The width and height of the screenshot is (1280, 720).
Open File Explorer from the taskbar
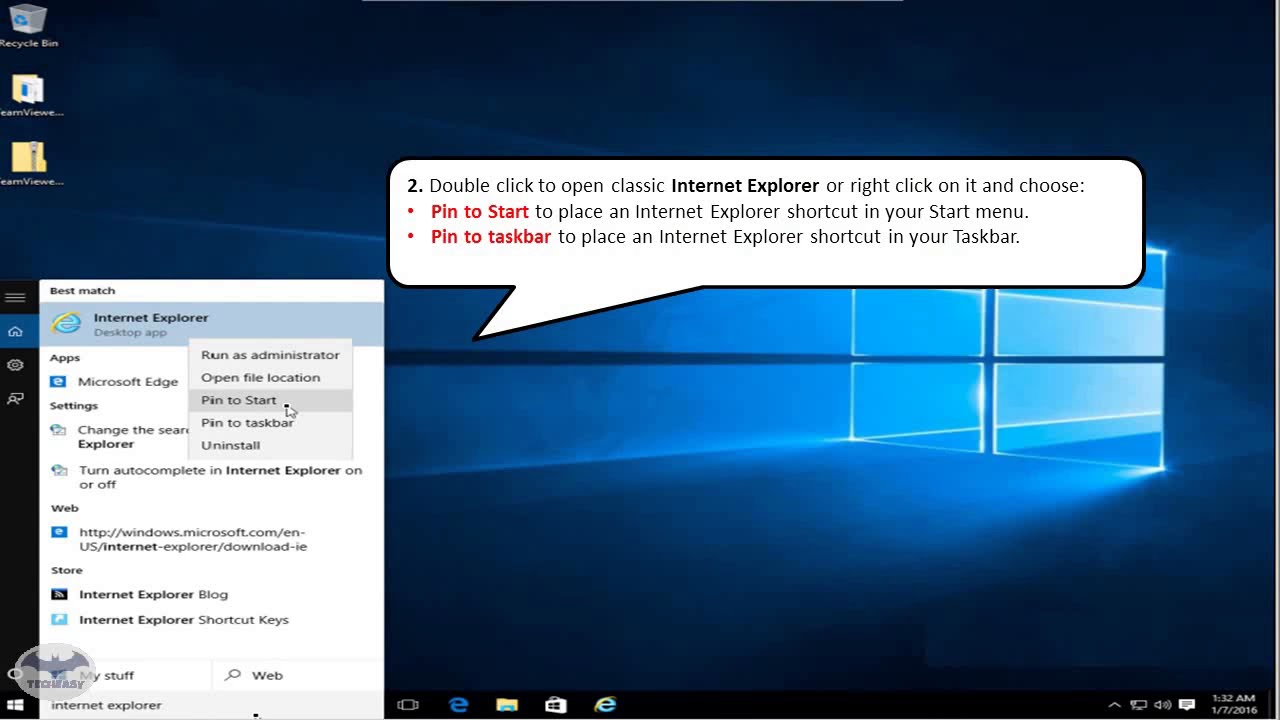coord(507,705)
